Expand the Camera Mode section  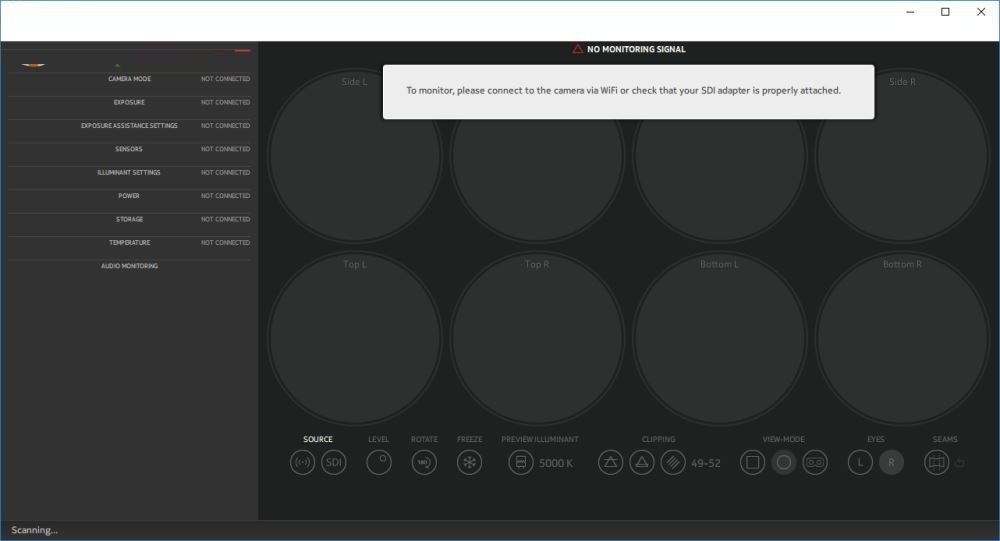[x=129, y=79]
